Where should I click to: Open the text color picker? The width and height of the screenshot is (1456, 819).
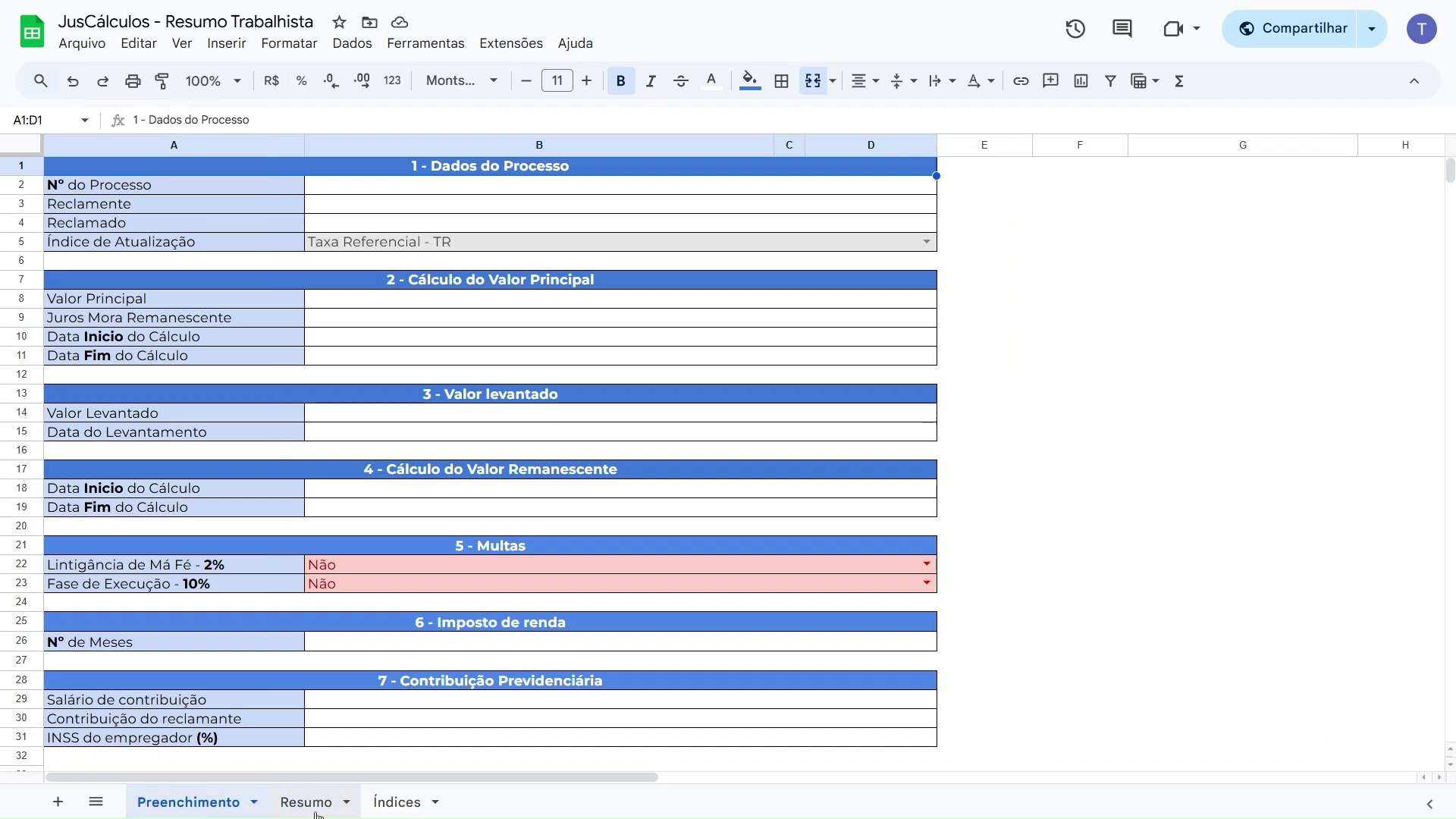pos(711,80)
